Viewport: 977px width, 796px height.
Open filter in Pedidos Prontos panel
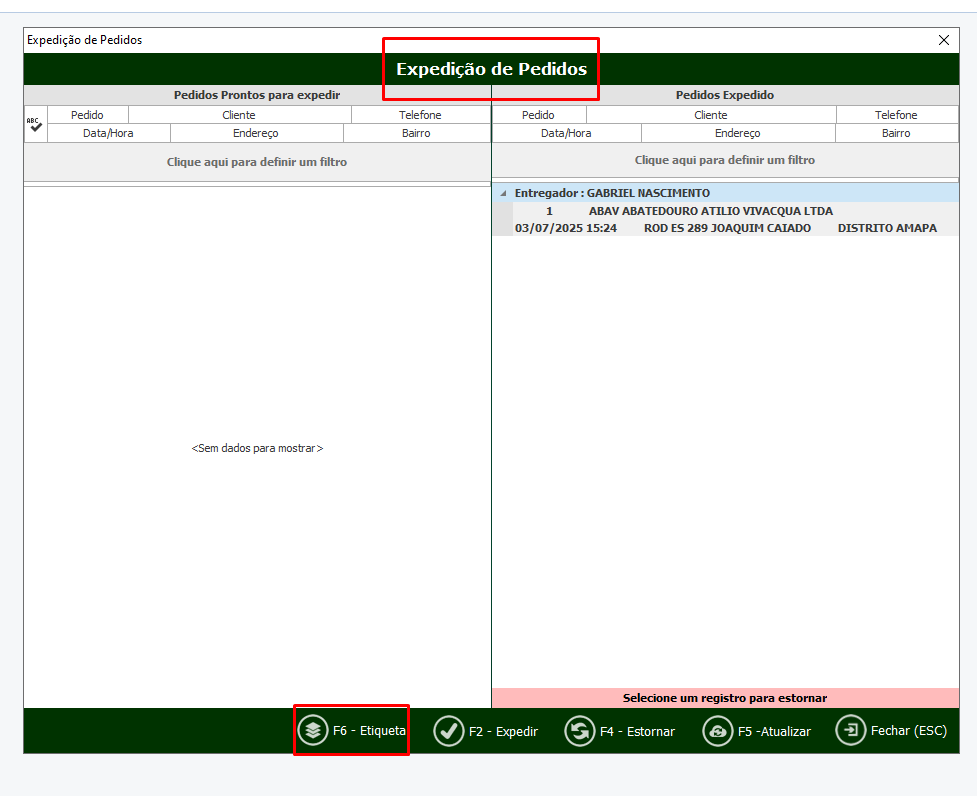coord(257,161)
